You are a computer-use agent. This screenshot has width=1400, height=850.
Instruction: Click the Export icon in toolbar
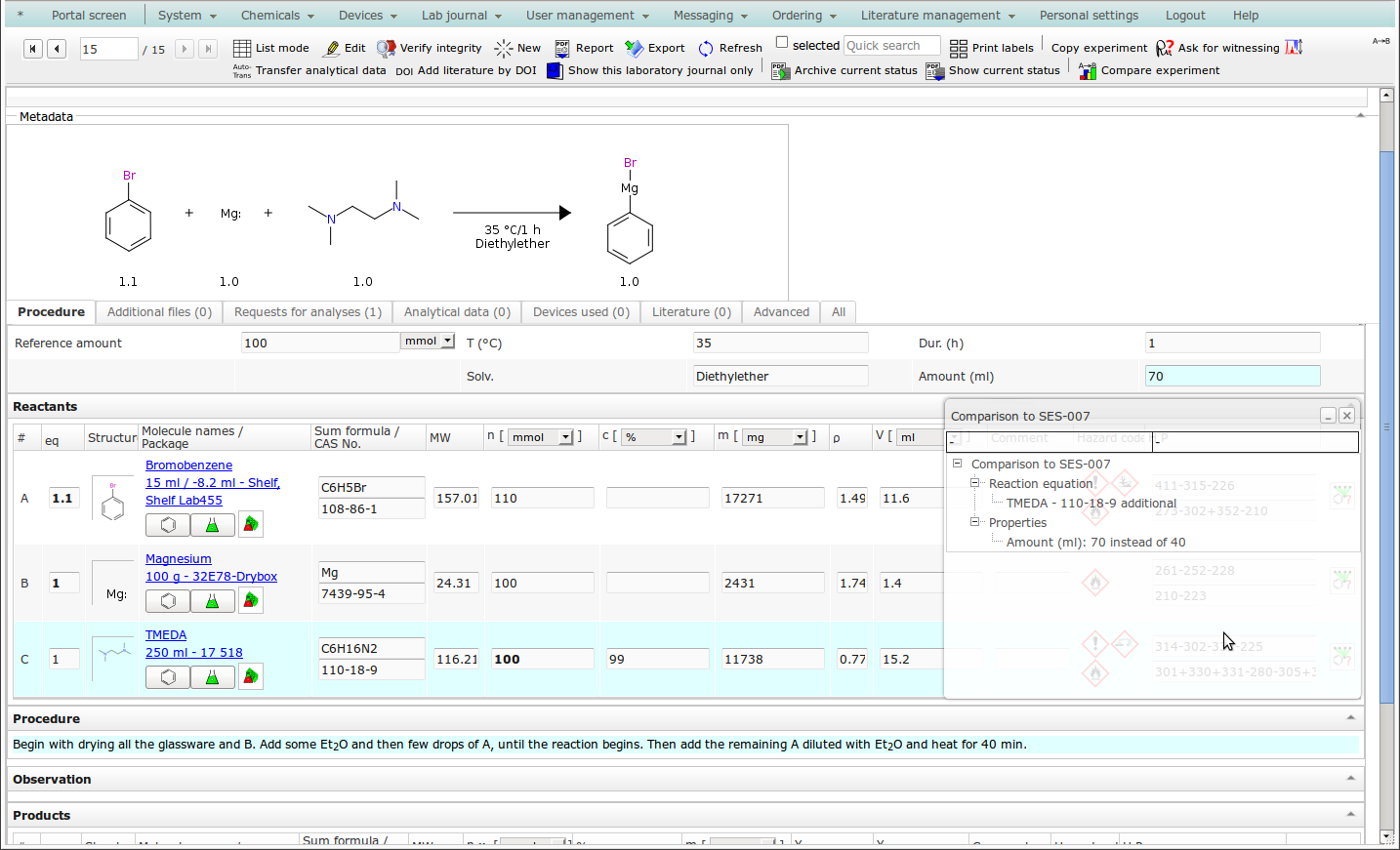coord(635,48)
